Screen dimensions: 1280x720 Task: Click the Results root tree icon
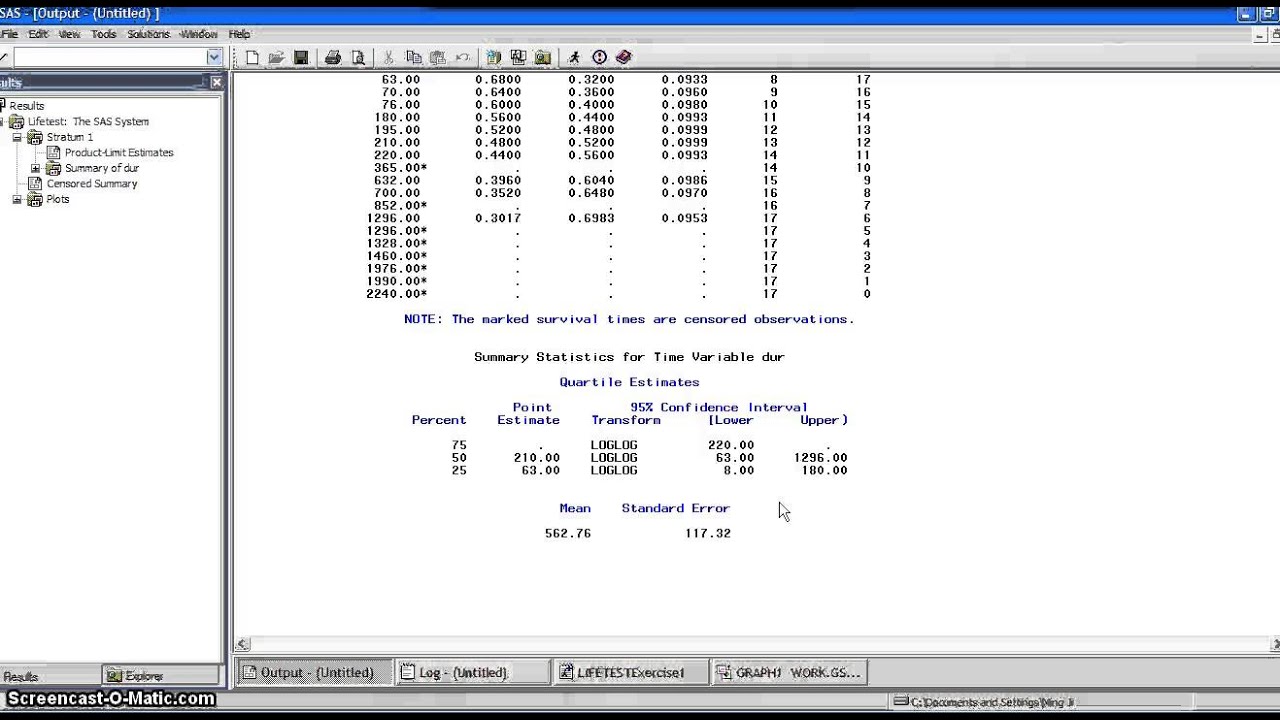tap(2, 105)
